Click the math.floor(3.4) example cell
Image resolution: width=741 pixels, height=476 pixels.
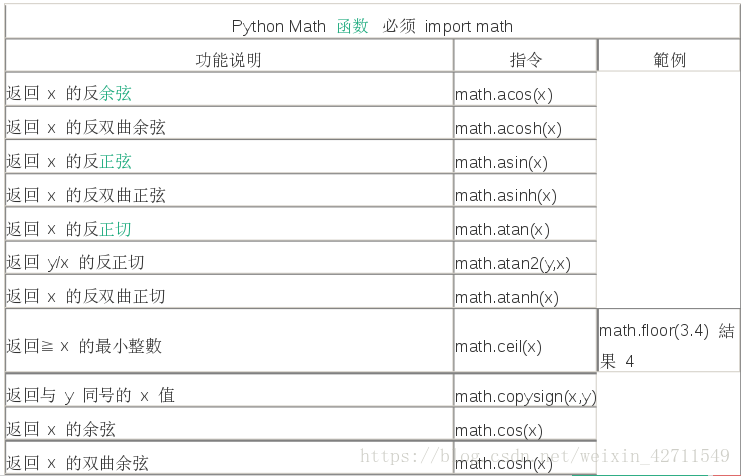coord(667,346)
